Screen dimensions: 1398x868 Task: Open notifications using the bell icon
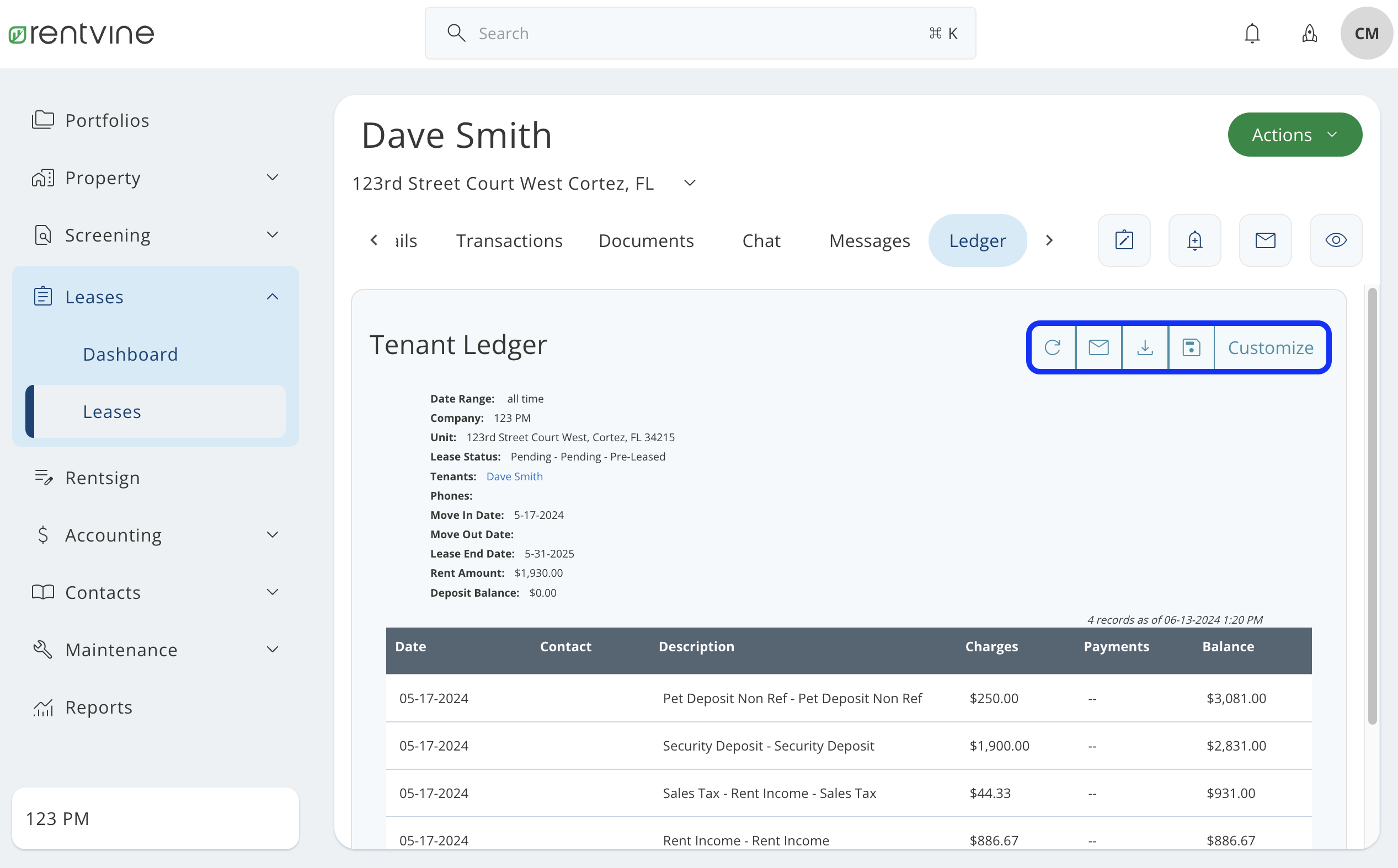point(1253,33)
